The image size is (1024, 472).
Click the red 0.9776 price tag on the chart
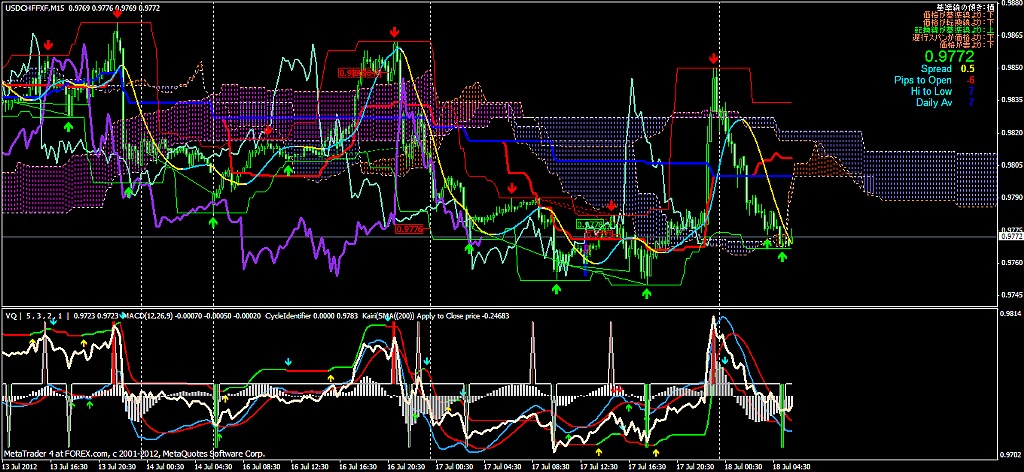pos(410,229)
